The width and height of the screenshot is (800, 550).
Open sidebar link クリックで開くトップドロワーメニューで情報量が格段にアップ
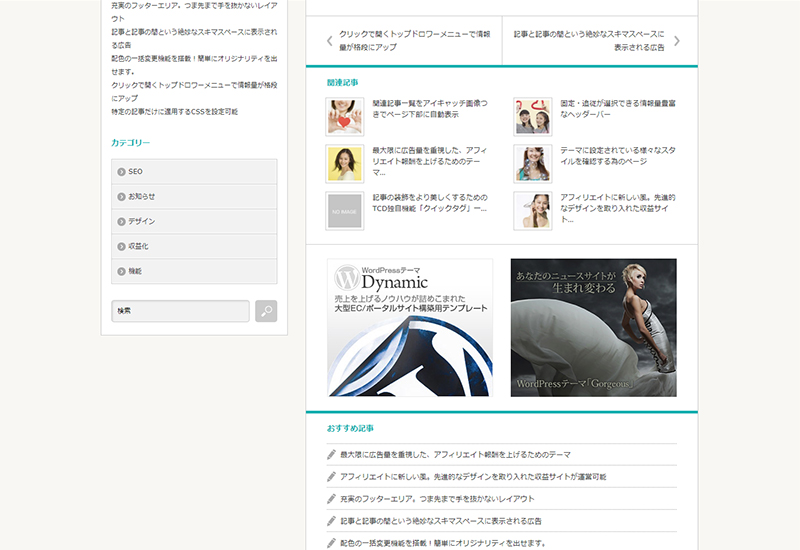[x=194, y=92]
